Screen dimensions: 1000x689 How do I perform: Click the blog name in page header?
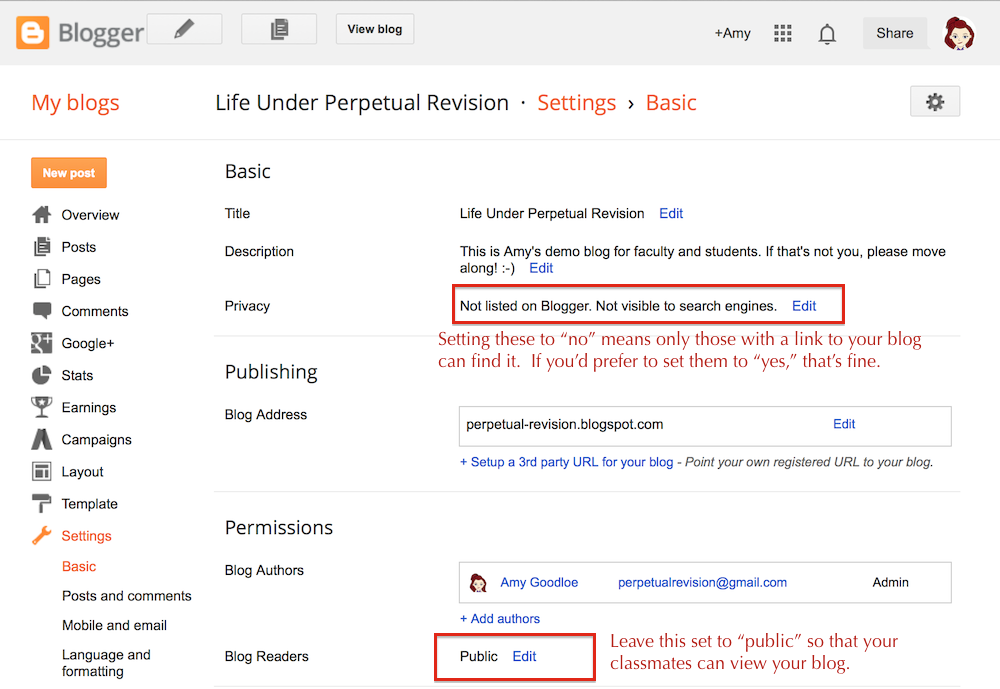click(x=362, y=103)
